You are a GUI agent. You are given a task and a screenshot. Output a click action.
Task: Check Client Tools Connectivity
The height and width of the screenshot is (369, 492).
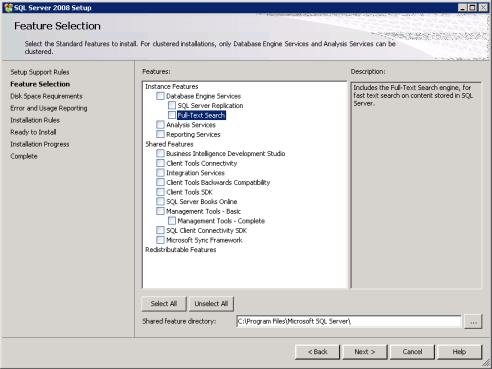pyautogui.click(x=160, y=163)
